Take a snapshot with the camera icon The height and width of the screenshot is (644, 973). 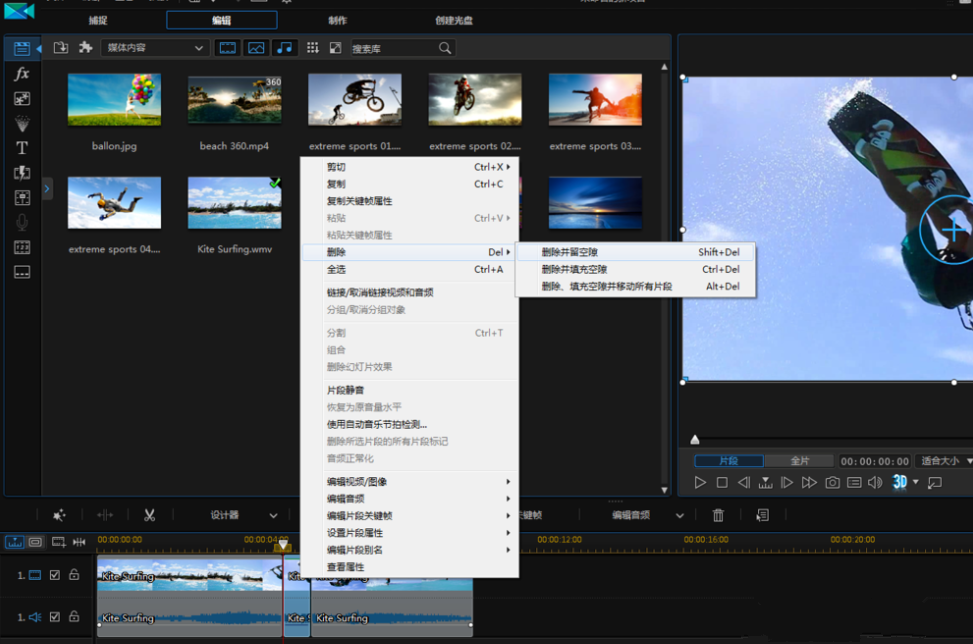tap(832, 482)
